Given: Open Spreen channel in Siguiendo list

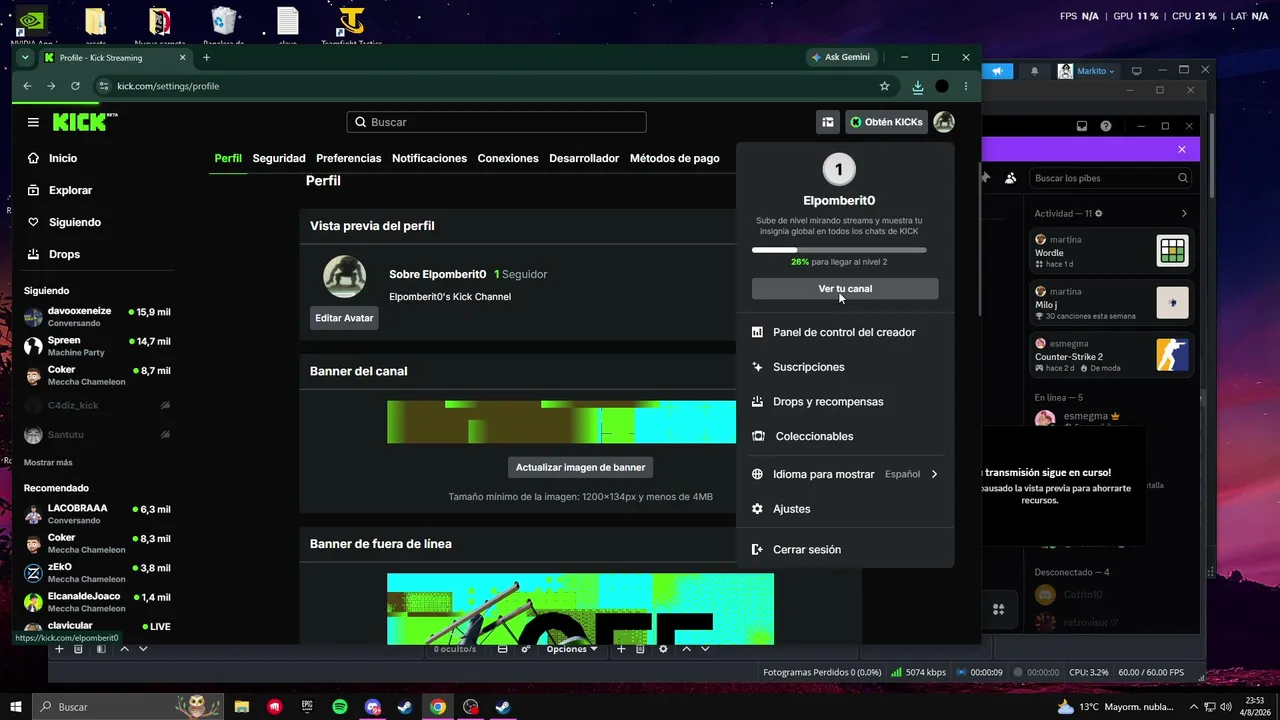Looking at the screenshot, I should click(x=98, y=346).
